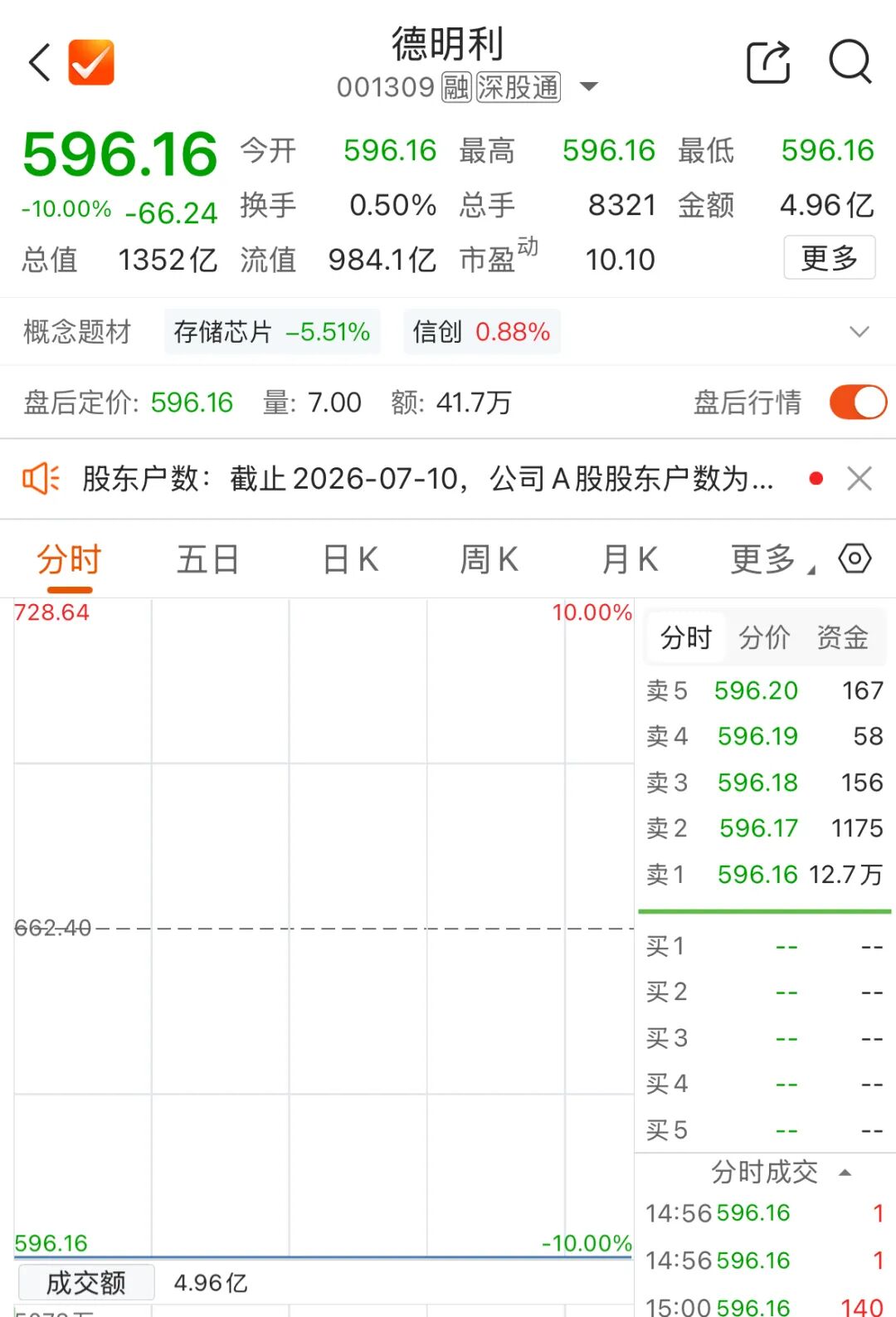Select the 资金 panel tab
Image resolution: width=896 pixels, height=1317 pixels.
click(x=843, y=637)
